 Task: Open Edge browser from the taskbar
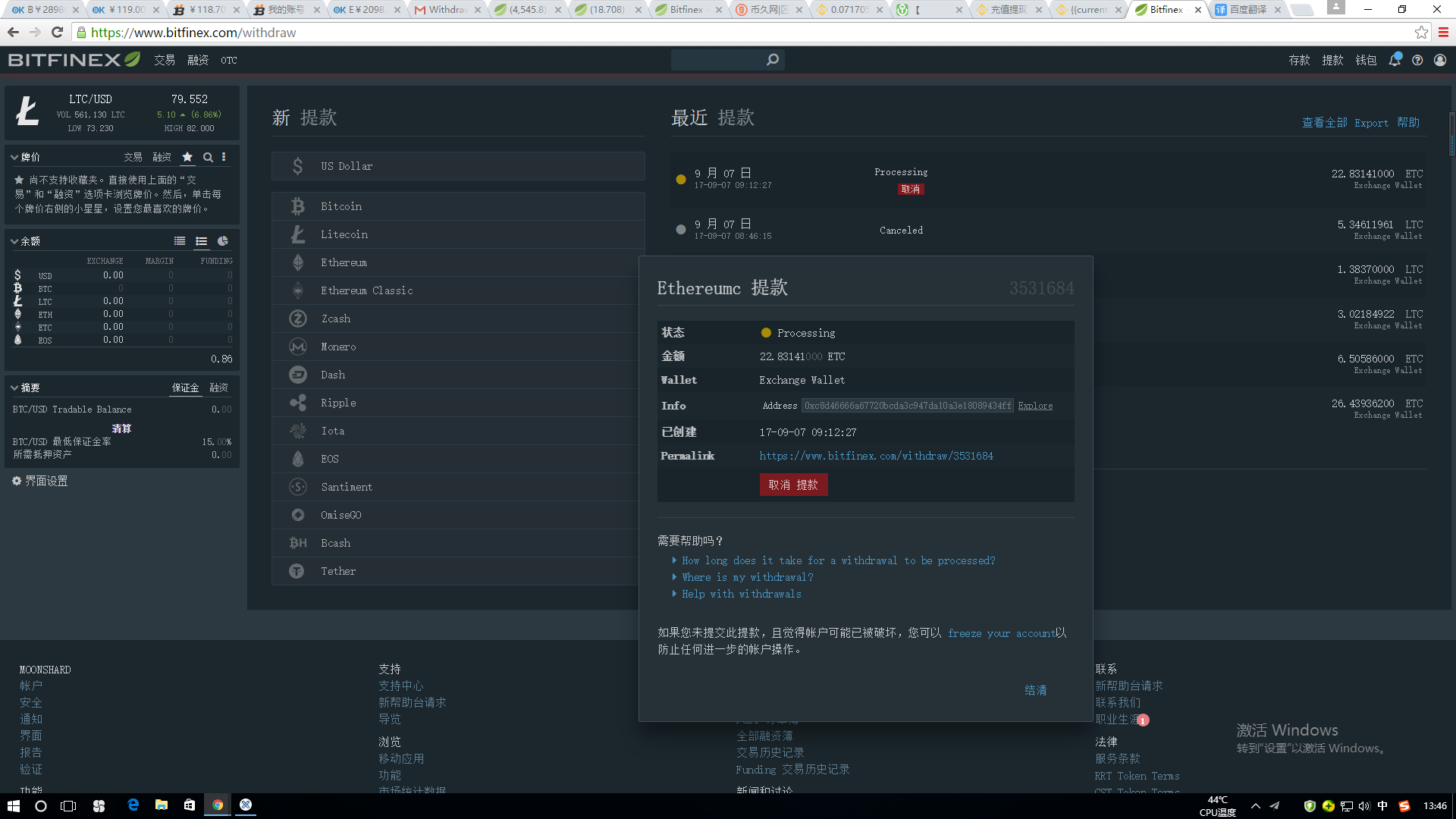133,805
